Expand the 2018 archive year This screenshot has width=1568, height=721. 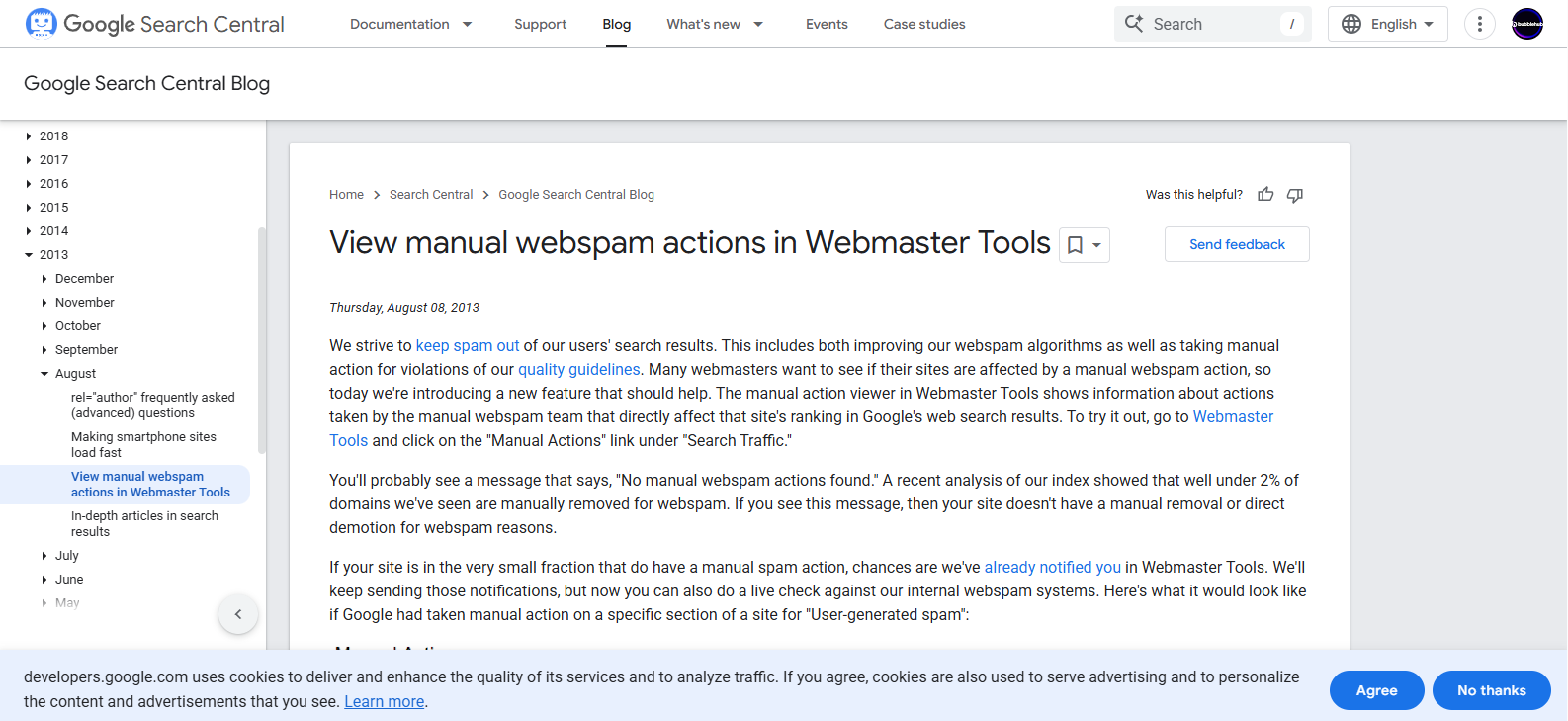29,136
